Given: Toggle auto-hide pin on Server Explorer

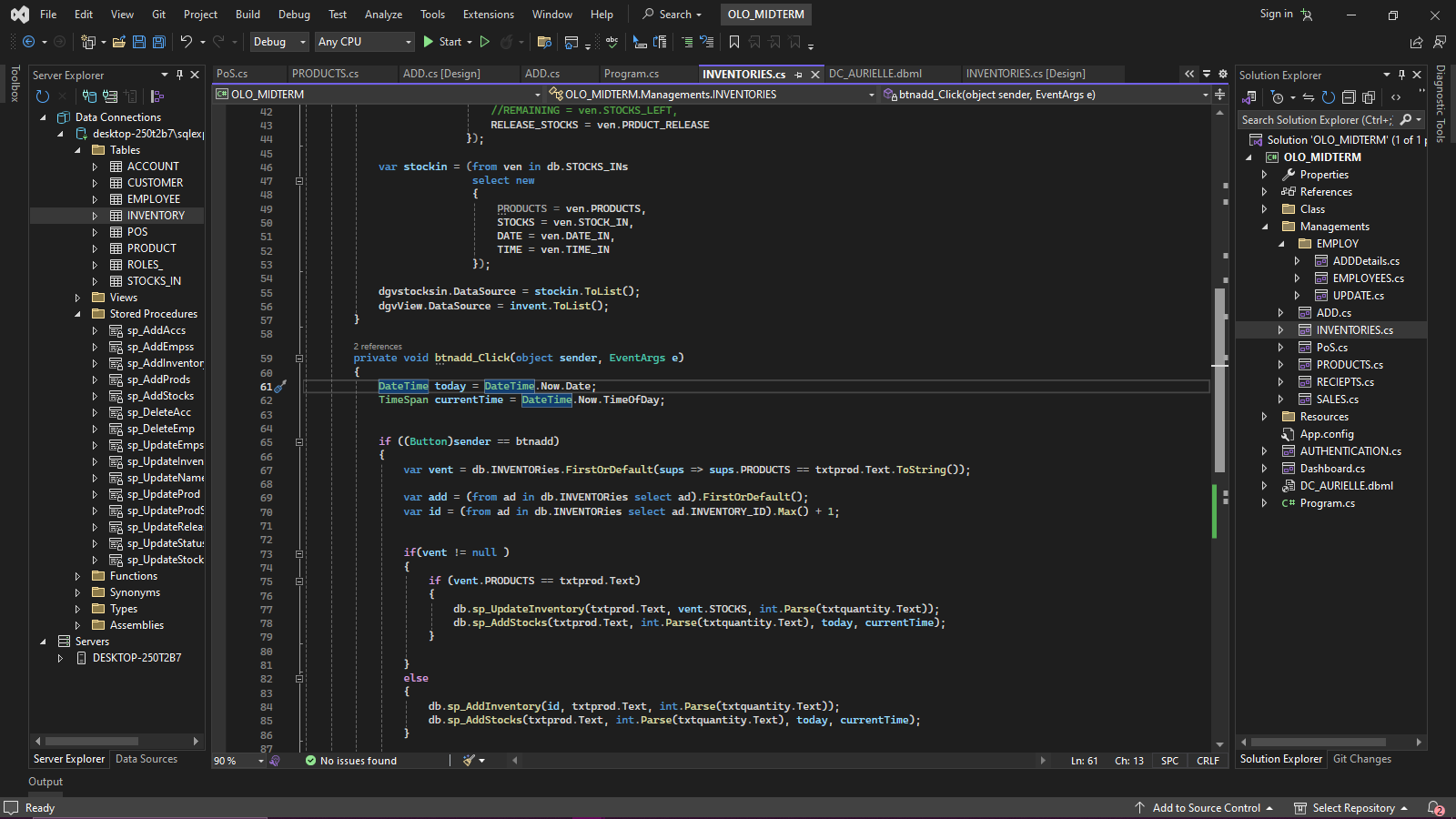Looking at the screenshot, I should coord(179,75).
